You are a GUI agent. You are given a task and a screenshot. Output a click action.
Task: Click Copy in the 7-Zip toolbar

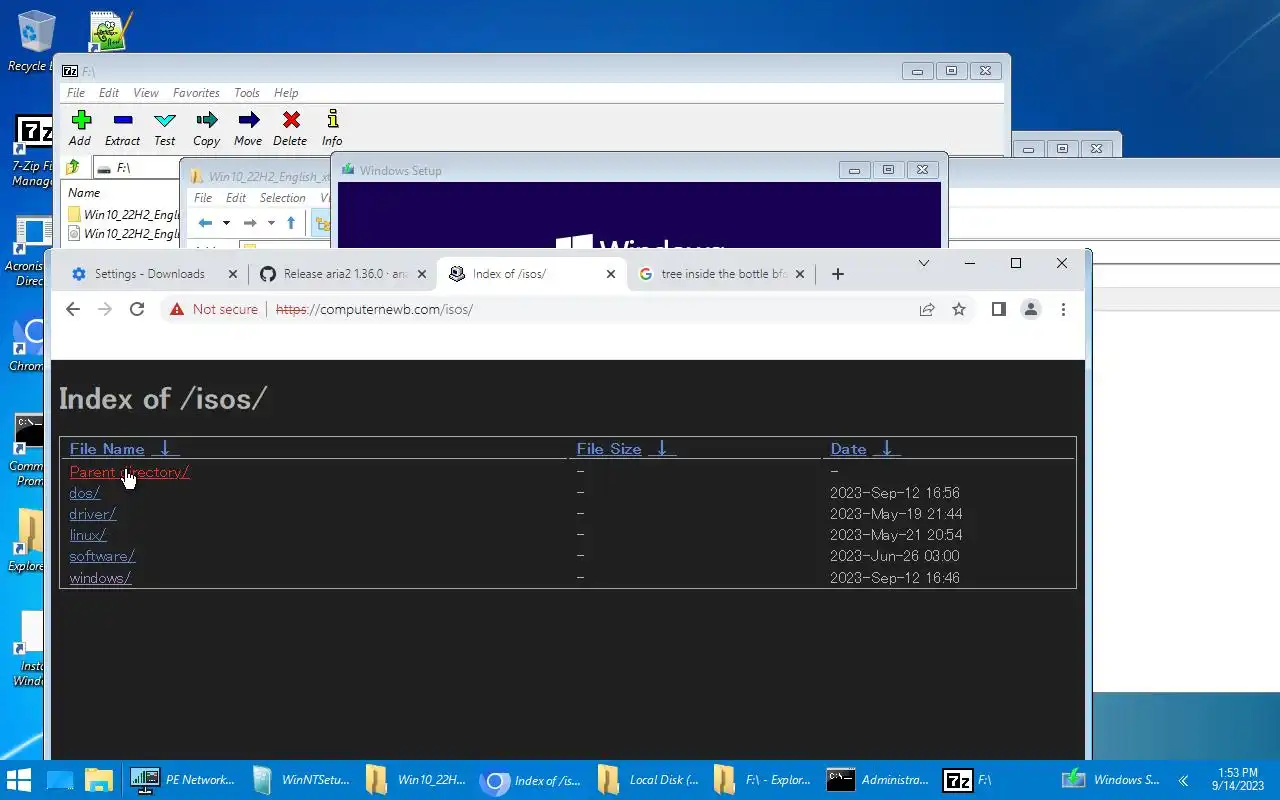(x=206, y=128)
